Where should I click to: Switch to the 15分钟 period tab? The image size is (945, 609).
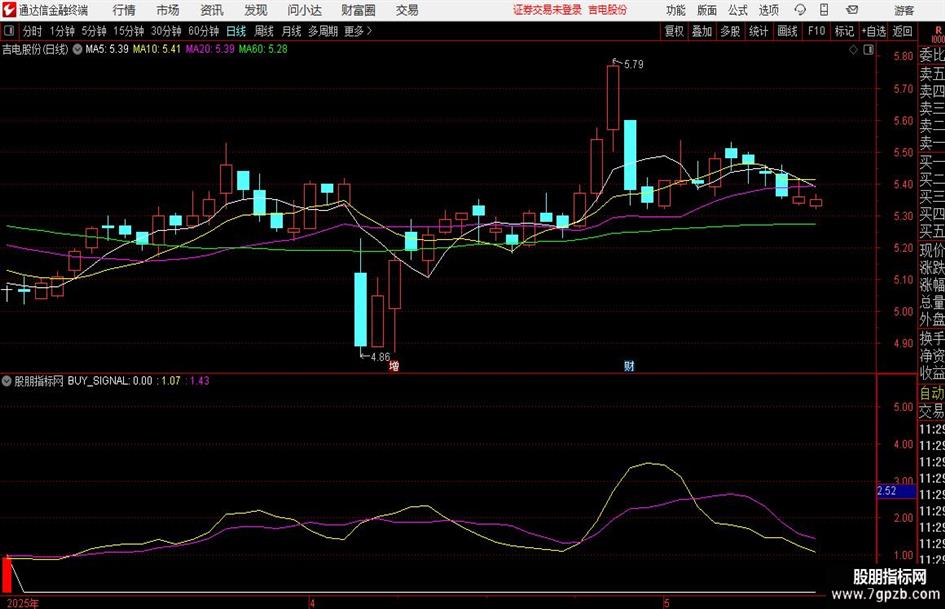pos(129,31)
